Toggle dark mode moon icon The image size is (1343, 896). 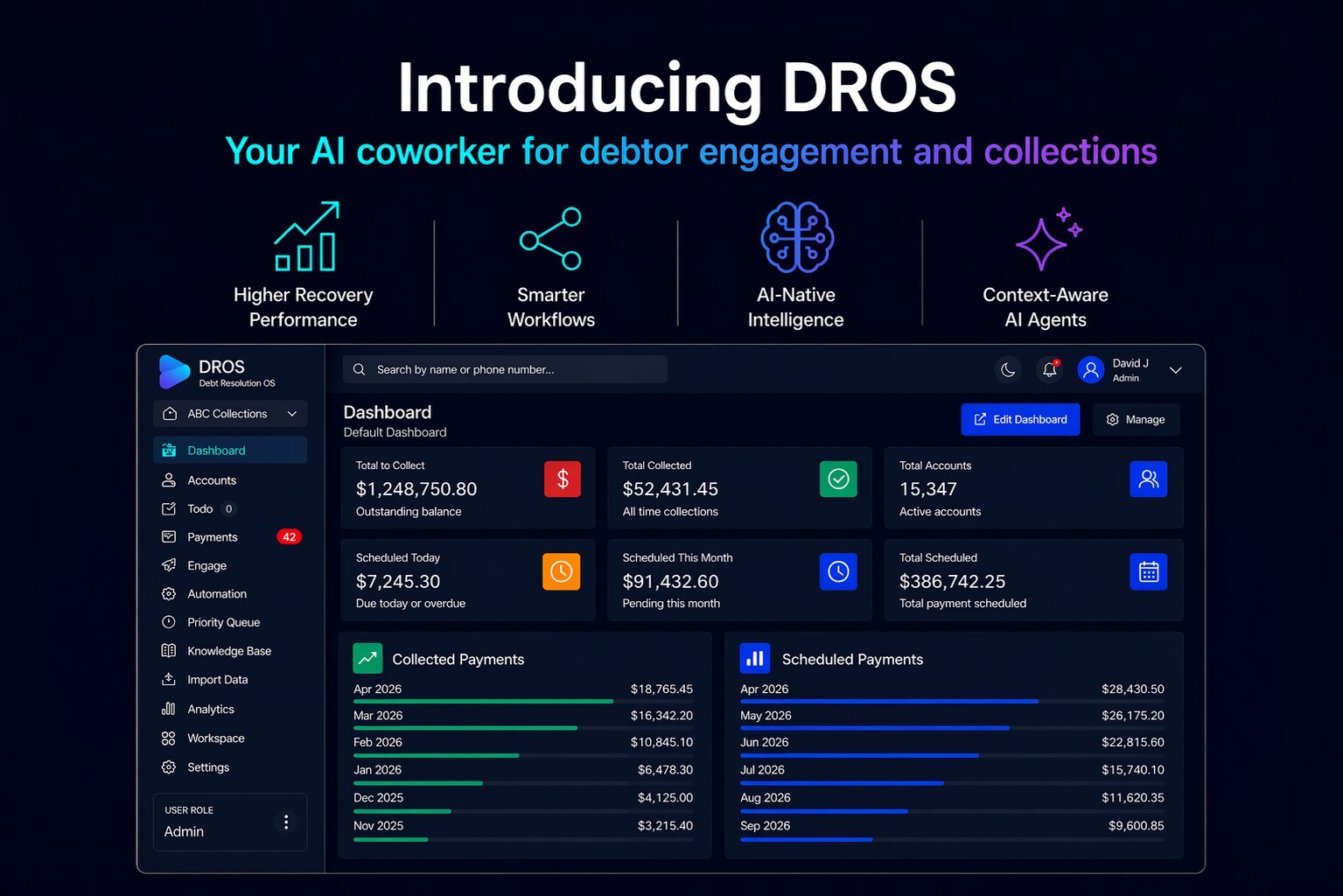coord(1008,370)
